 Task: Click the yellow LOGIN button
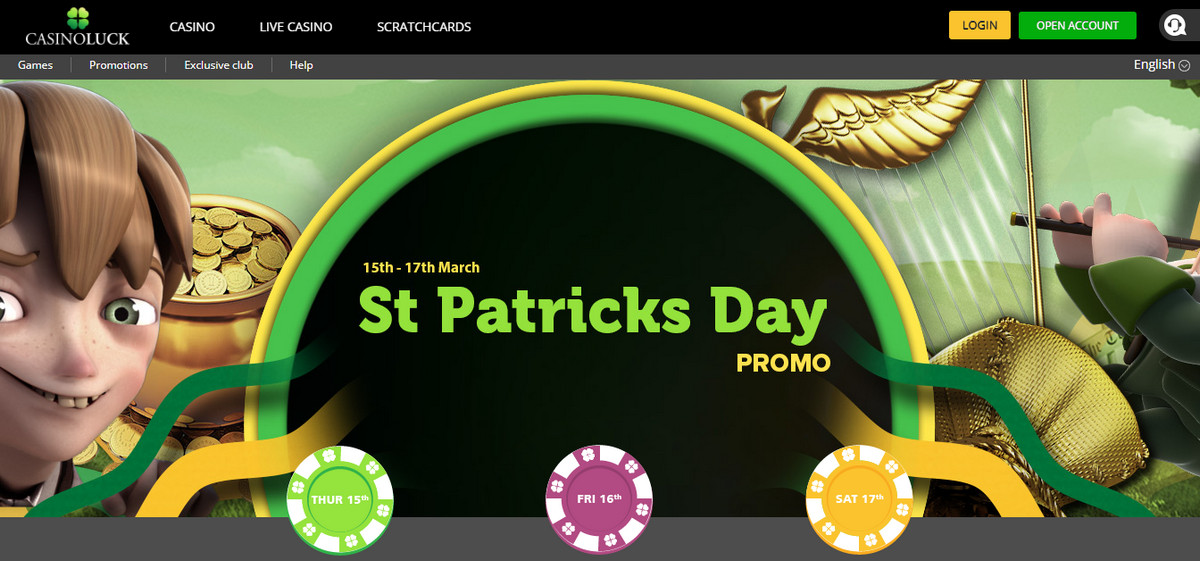[980, 25]
